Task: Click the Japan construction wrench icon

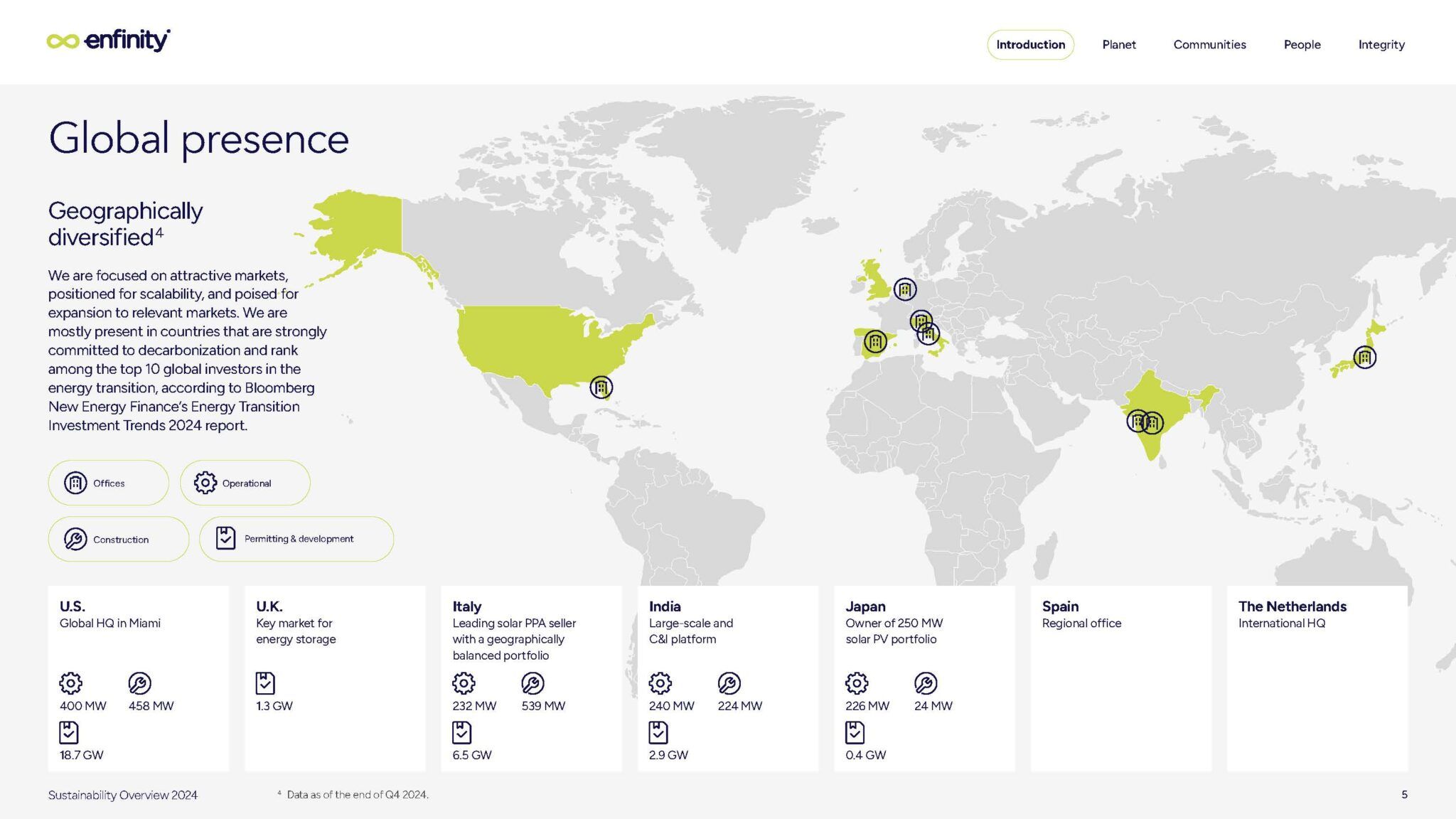Action: tap(926, 683)
